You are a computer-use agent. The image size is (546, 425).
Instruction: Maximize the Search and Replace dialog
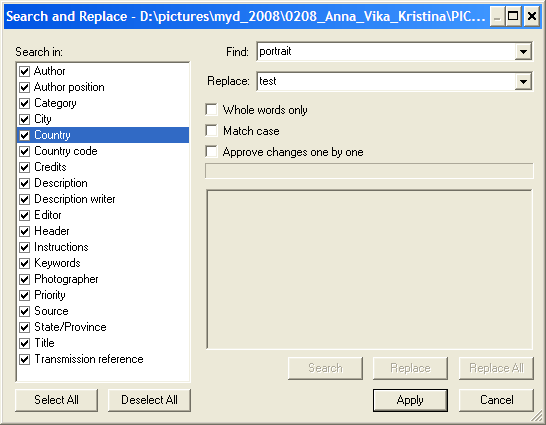coord(514,16)
